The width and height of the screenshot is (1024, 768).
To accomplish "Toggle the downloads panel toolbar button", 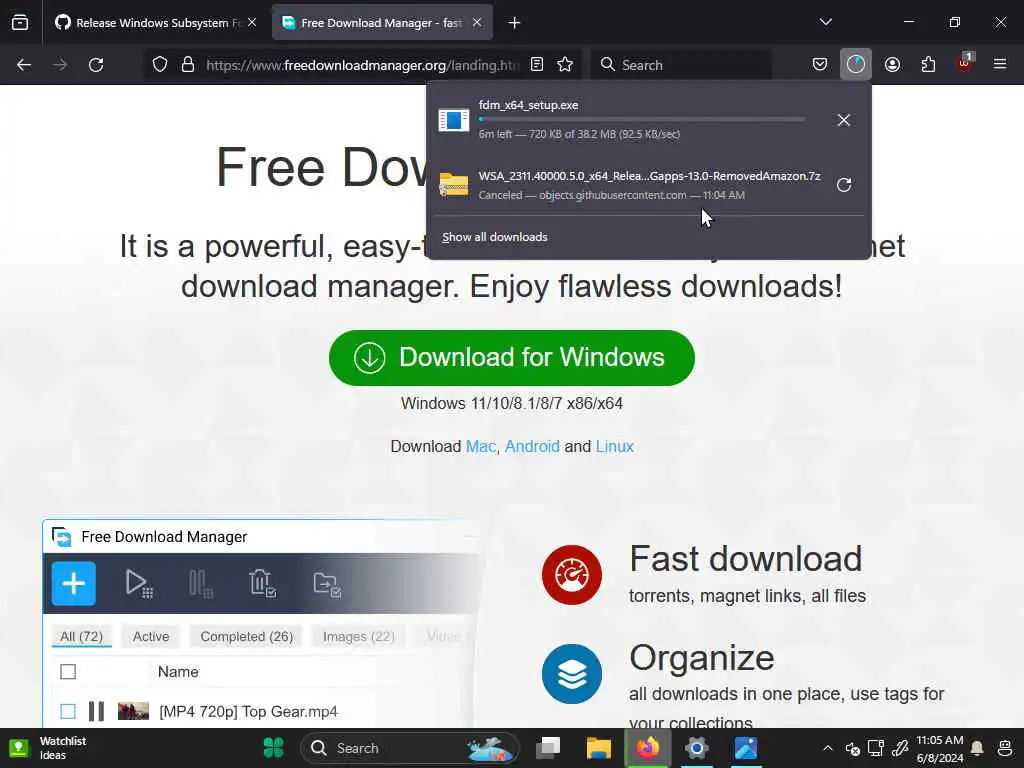I will (856, 64).
